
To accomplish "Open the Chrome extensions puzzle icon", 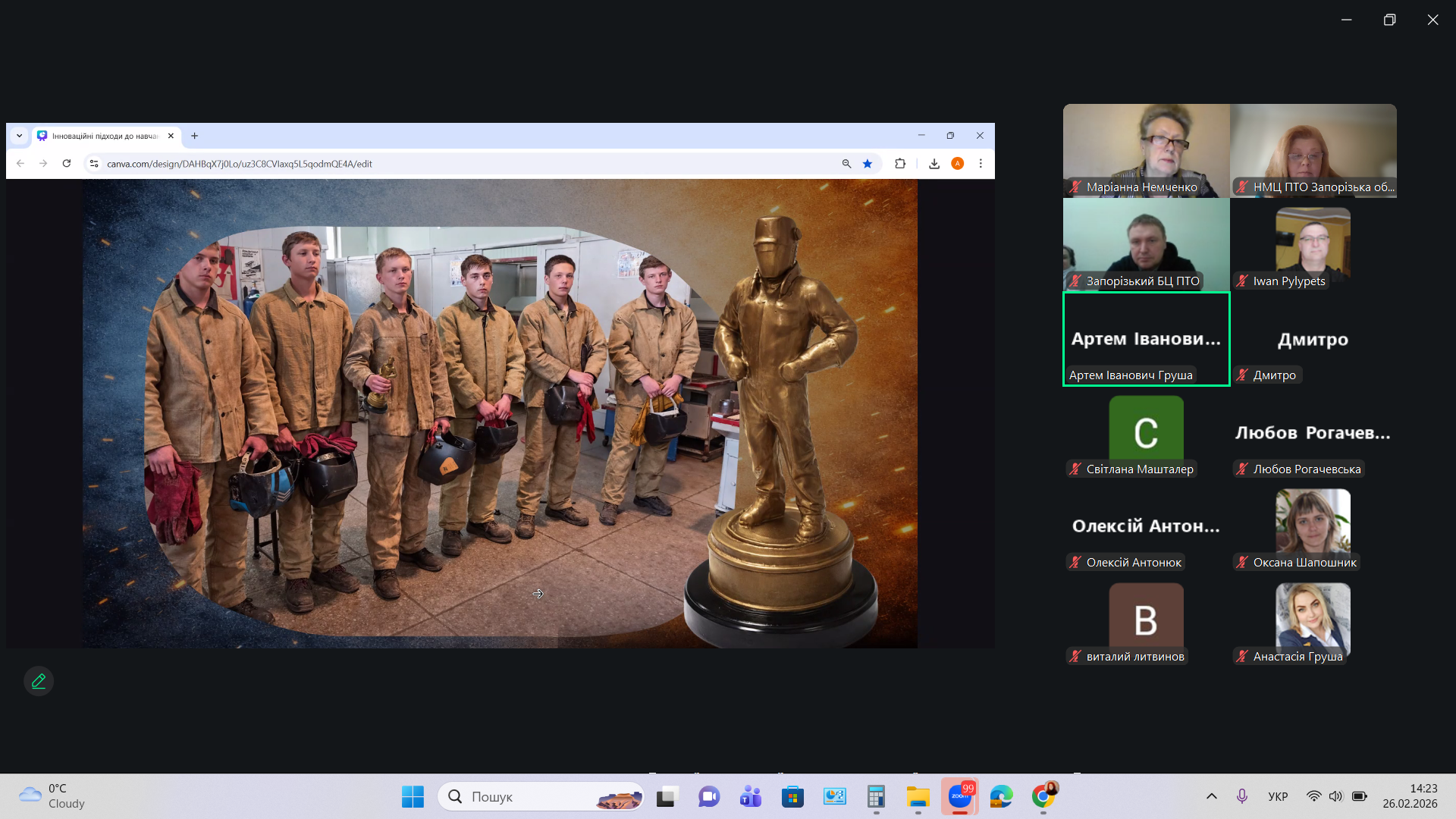I will [900, 164].
